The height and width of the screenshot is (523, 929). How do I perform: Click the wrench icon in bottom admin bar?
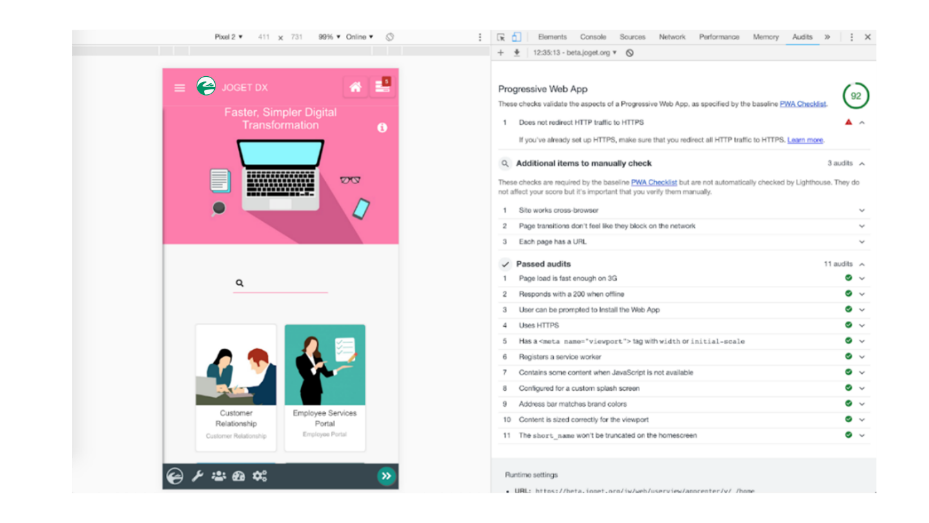pyautogui.click(x=197, y=476)
